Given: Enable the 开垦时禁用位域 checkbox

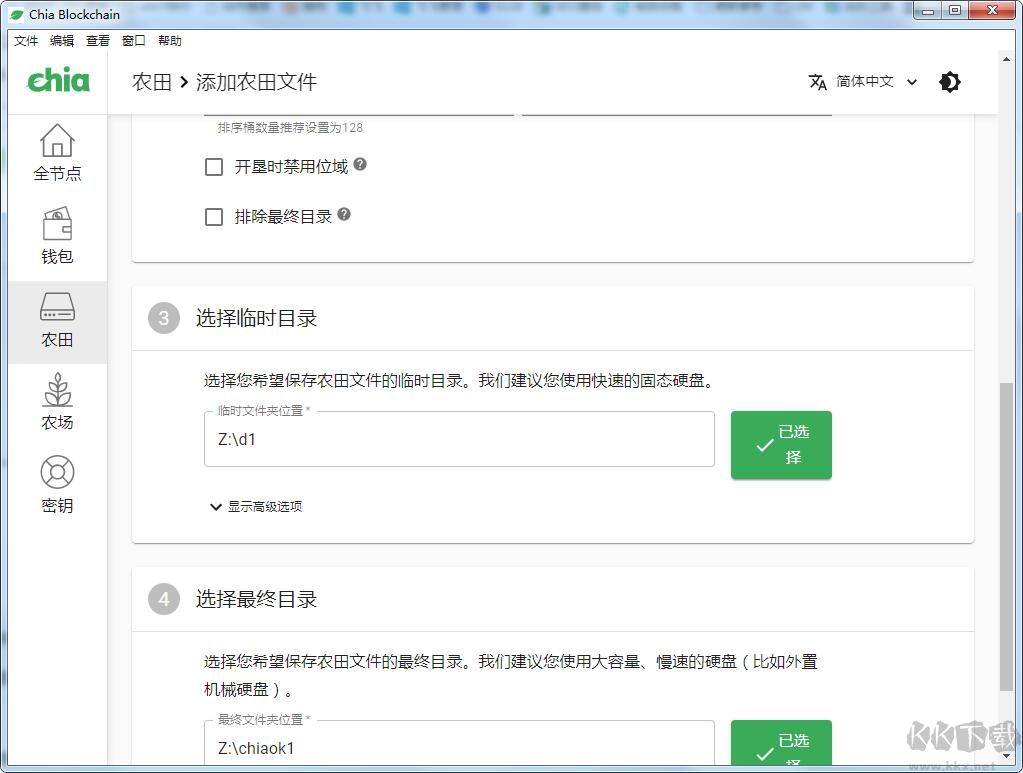Looking at the screenshot, I should [x=213, y=167].
